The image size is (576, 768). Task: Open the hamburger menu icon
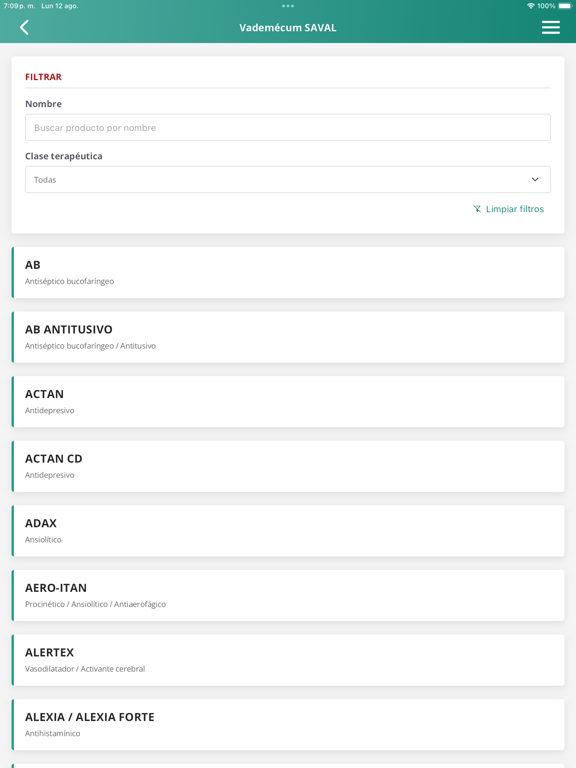(x=551, y=27)
